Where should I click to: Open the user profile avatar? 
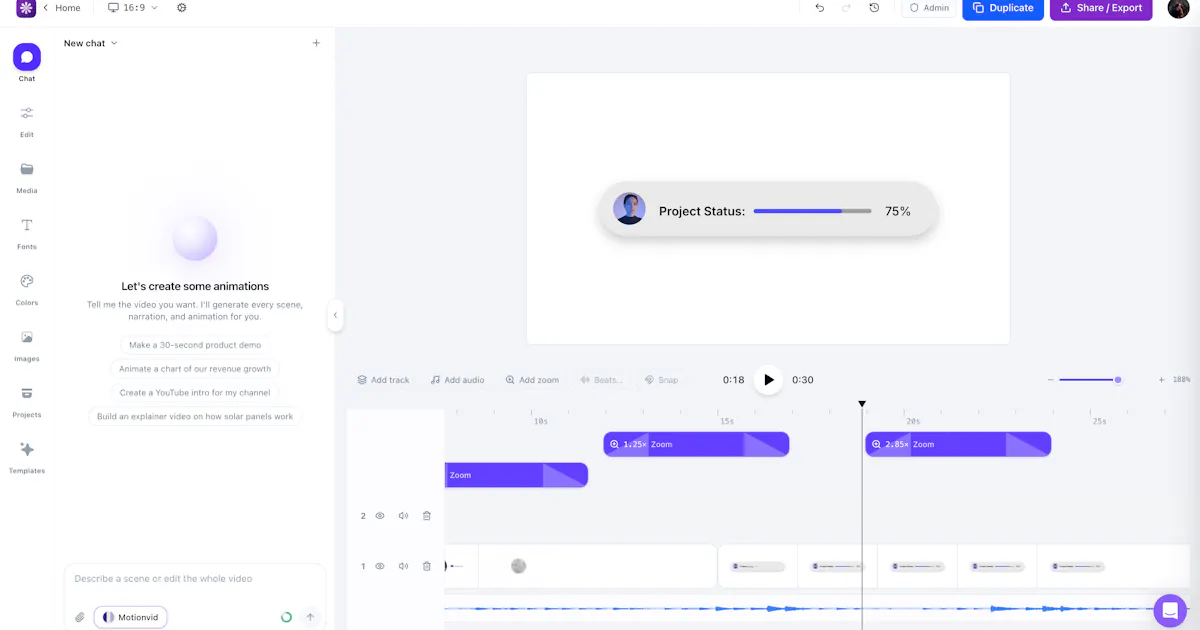pos(1178,8)
